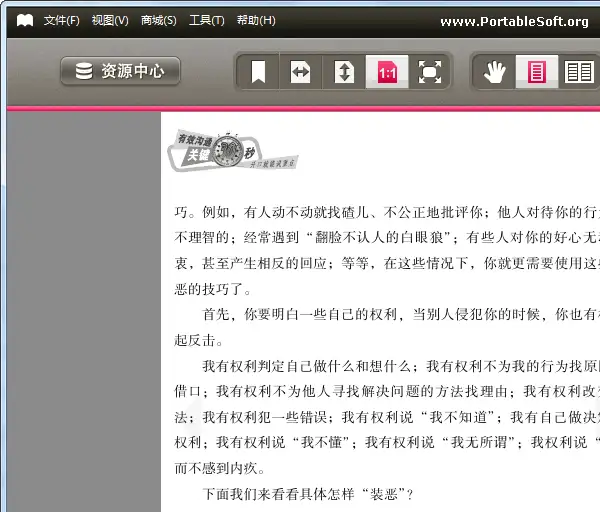Viewport: 600px width, 512px height.
Task: Switch to single page layout
Action: pyautogui.click(x=537, y=72)
